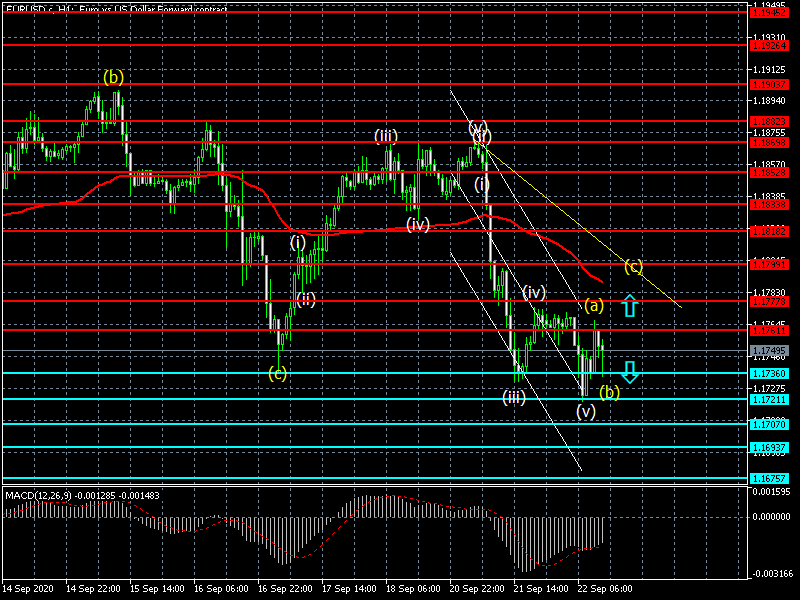Click white (i) label beside the 20 Sep drop
This screenshot has height=600, width=800.
coord(482,184)
